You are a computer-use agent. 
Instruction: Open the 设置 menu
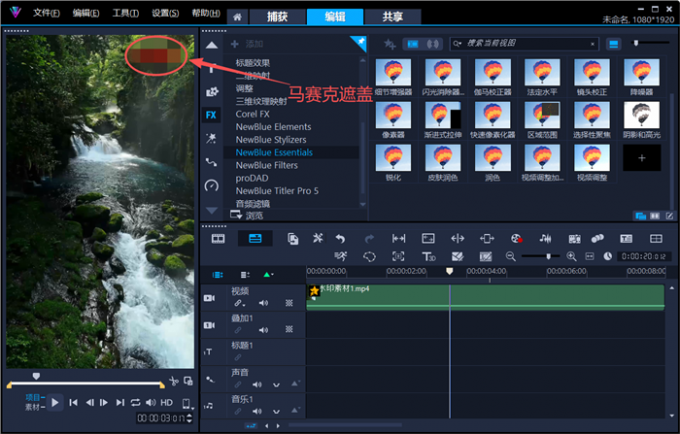[165, 13]
